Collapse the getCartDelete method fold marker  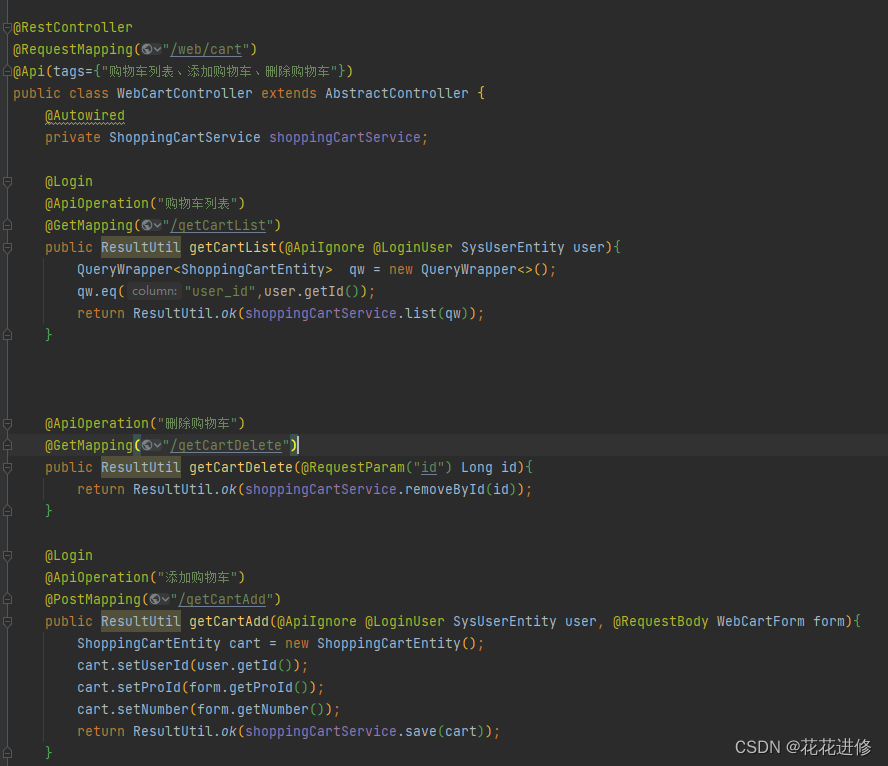pos(7,468)
